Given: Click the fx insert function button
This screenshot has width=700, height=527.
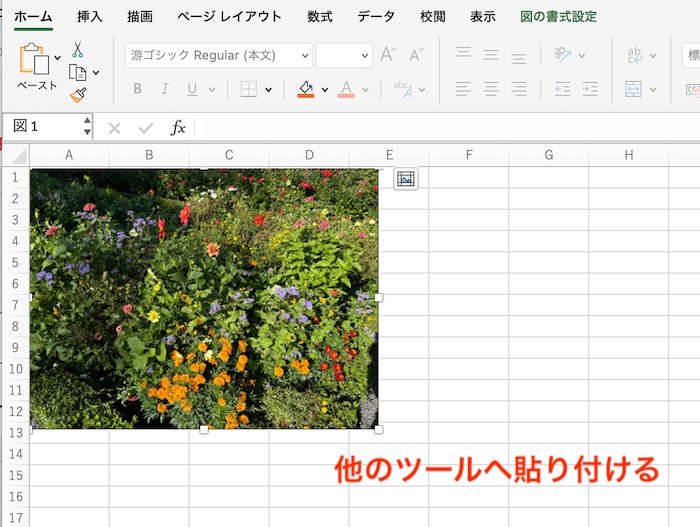Looking at the screenshot, I should click(x=178, y=128).
